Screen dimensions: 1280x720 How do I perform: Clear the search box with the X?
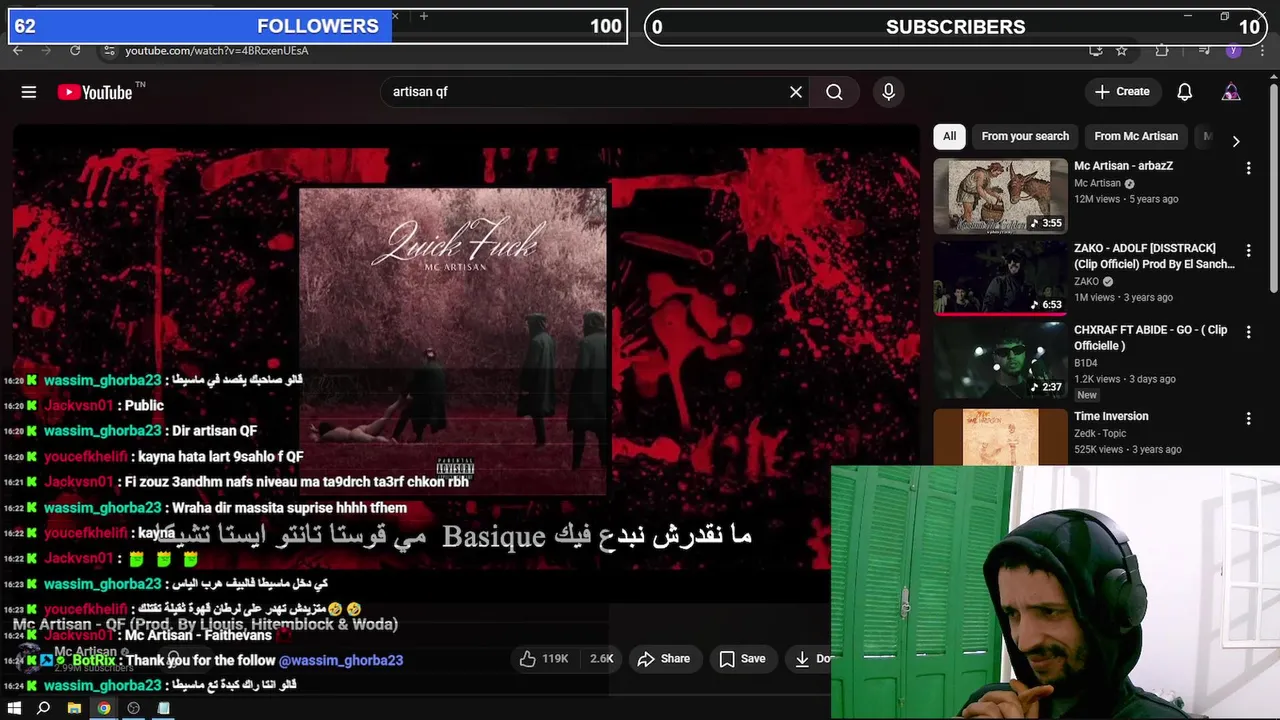pyautogui.click(x=796, y=92)
